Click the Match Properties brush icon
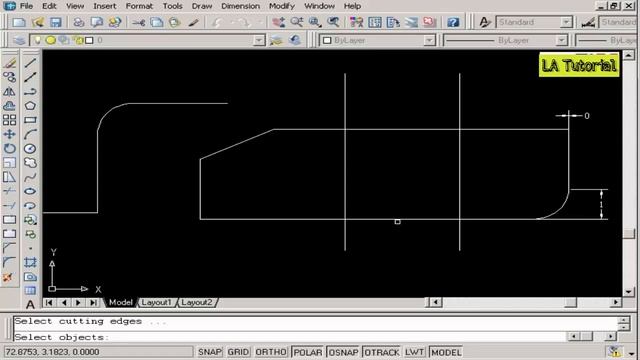Screen dimensions: 640x360 tap(193, 22)
